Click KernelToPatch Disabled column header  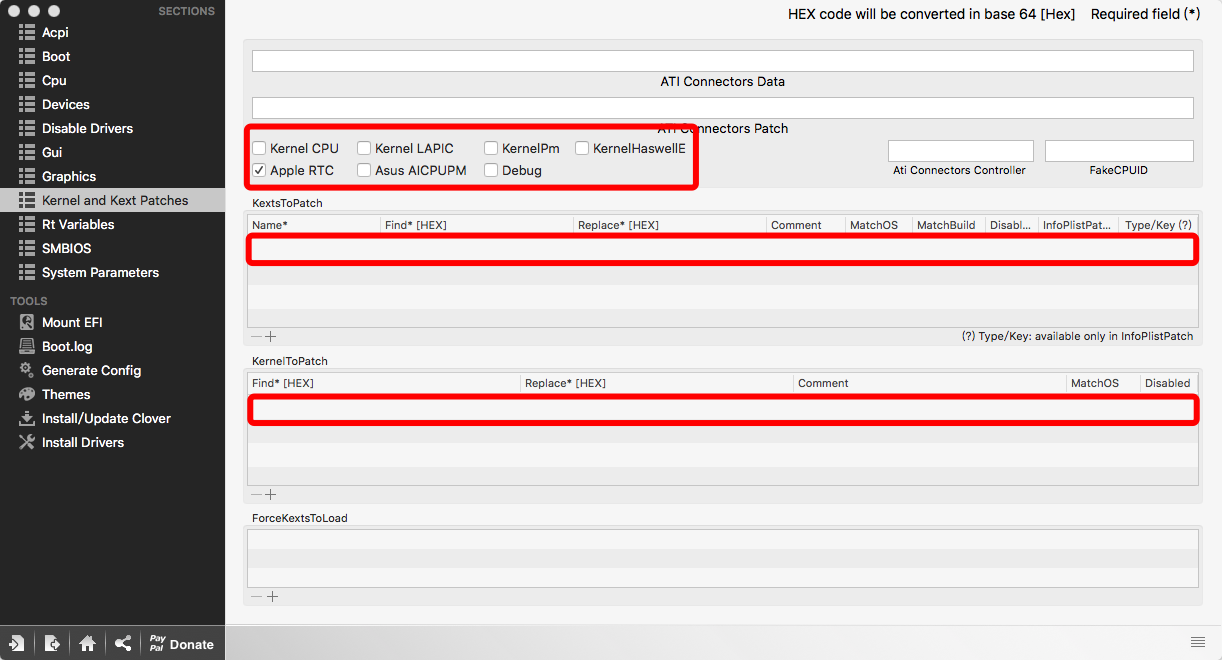click(1169, 383)
